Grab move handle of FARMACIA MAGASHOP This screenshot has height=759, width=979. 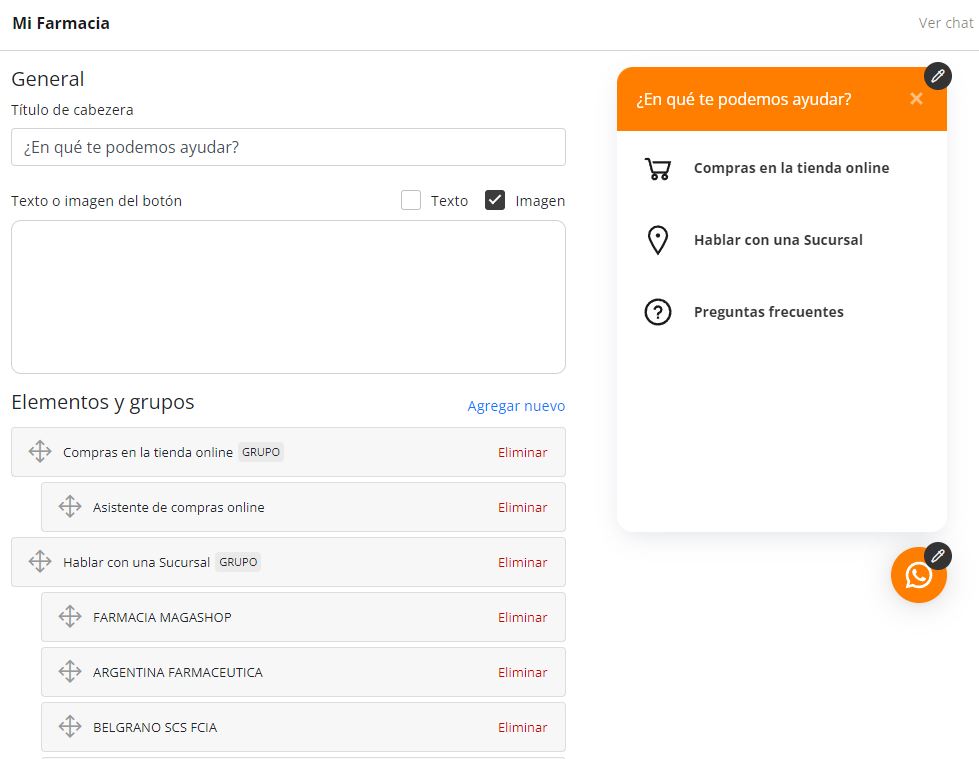(70, 616)
